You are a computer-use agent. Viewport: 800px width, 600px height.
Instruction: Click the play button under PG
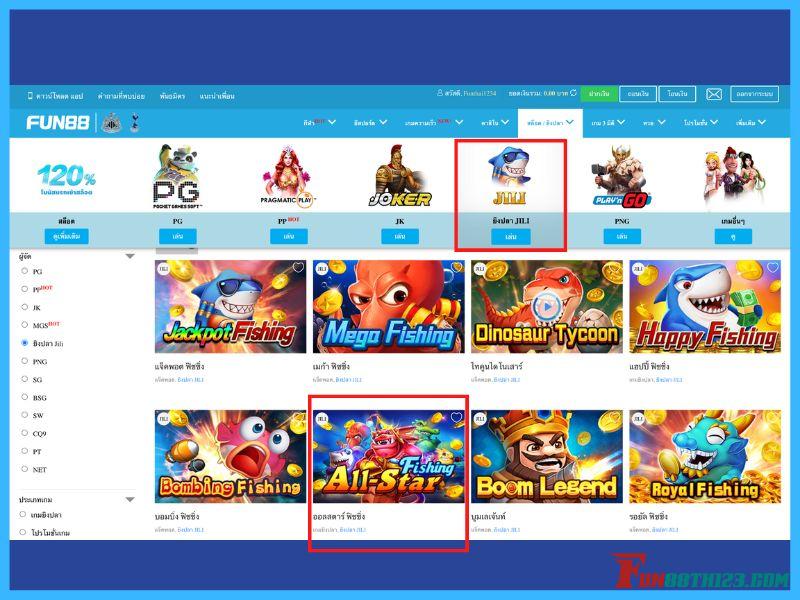(178, 236)
